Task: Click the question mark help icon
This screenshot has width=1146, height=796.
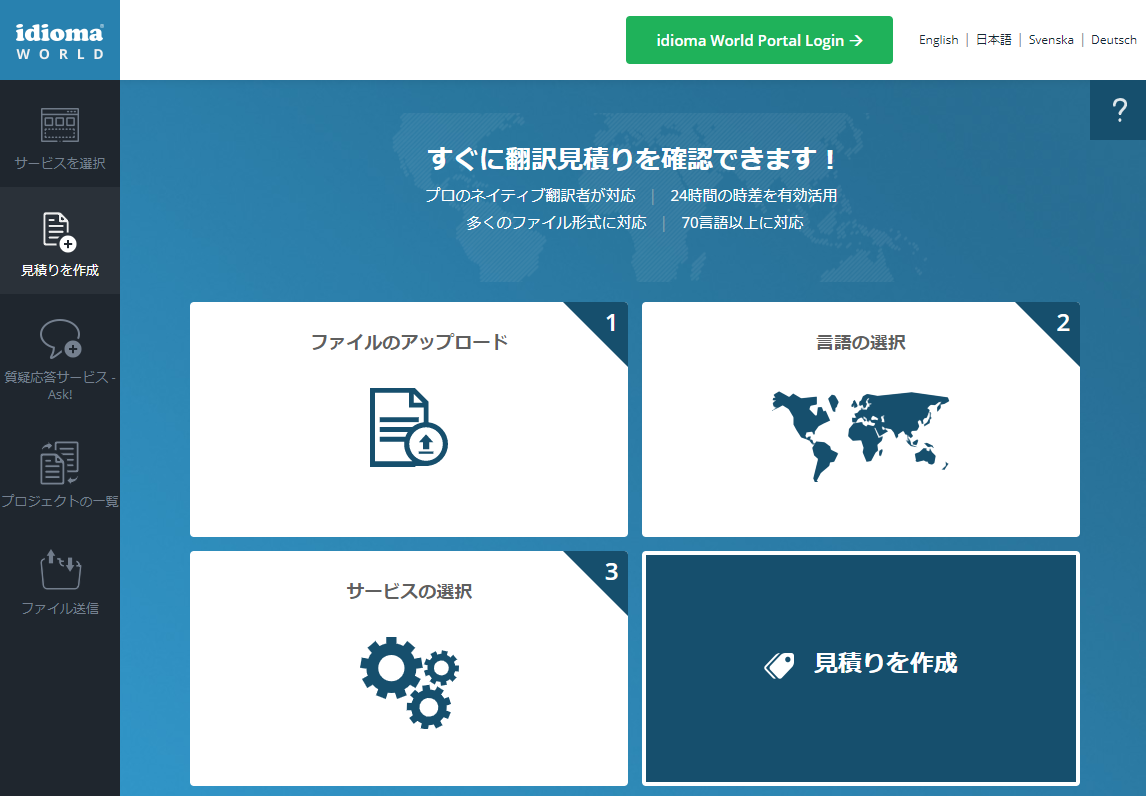Action: 1119,110
